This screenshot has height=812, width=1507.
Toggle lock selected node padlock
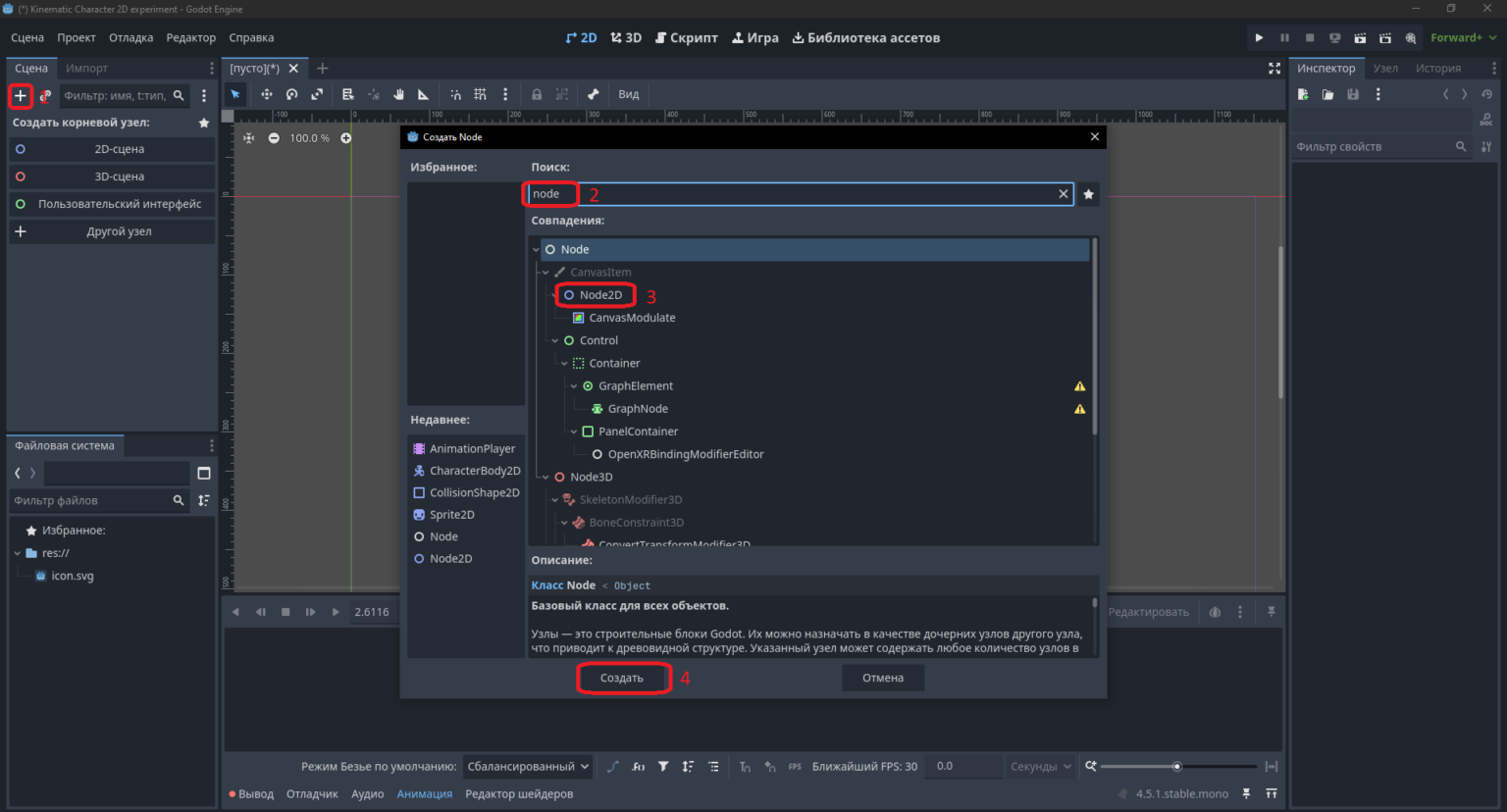(x=537, y=94)
